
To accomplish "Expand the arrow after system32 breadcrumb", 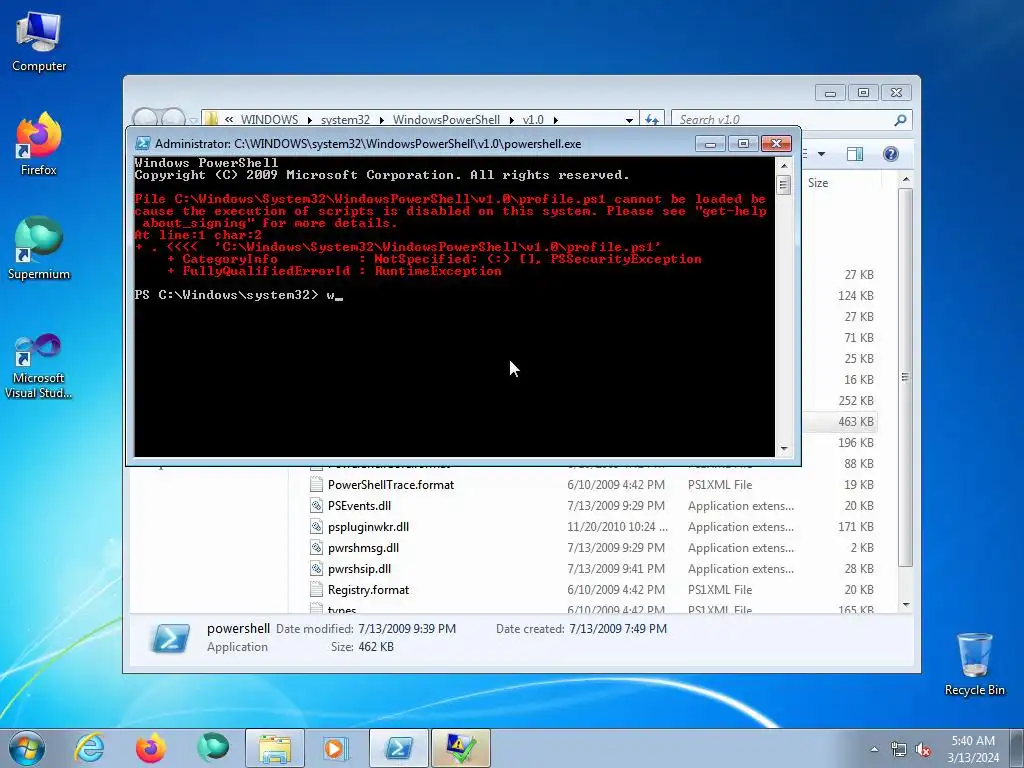I will (381, 120).
